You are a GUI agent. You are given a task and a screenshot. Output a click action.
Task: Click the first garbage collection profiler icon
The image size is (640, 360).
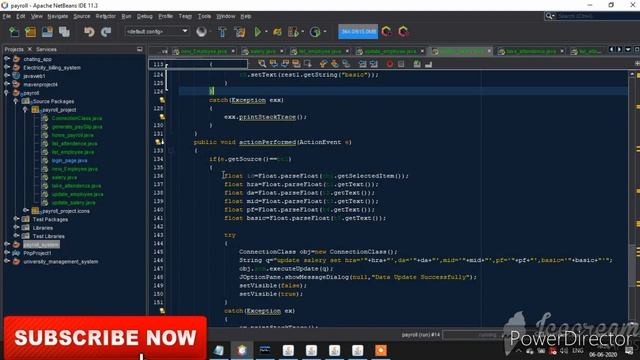point(386,32)
